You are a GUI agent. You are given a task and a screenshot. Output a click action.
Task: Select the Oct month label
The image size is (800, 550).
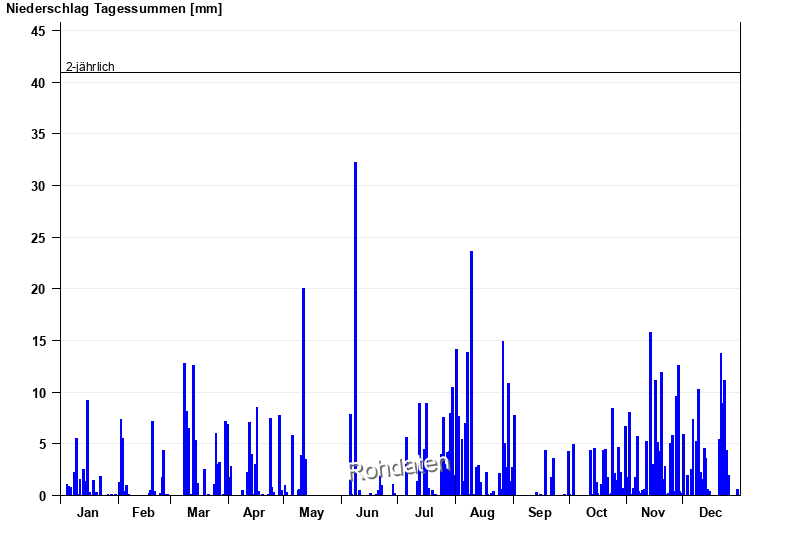596,512
